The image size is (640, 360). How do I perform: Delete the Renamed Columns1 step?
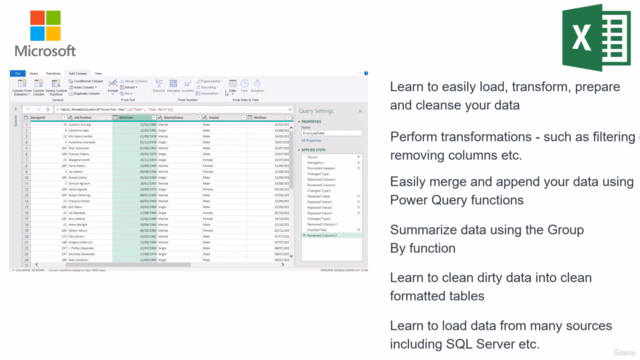click(x=304, y=236)
